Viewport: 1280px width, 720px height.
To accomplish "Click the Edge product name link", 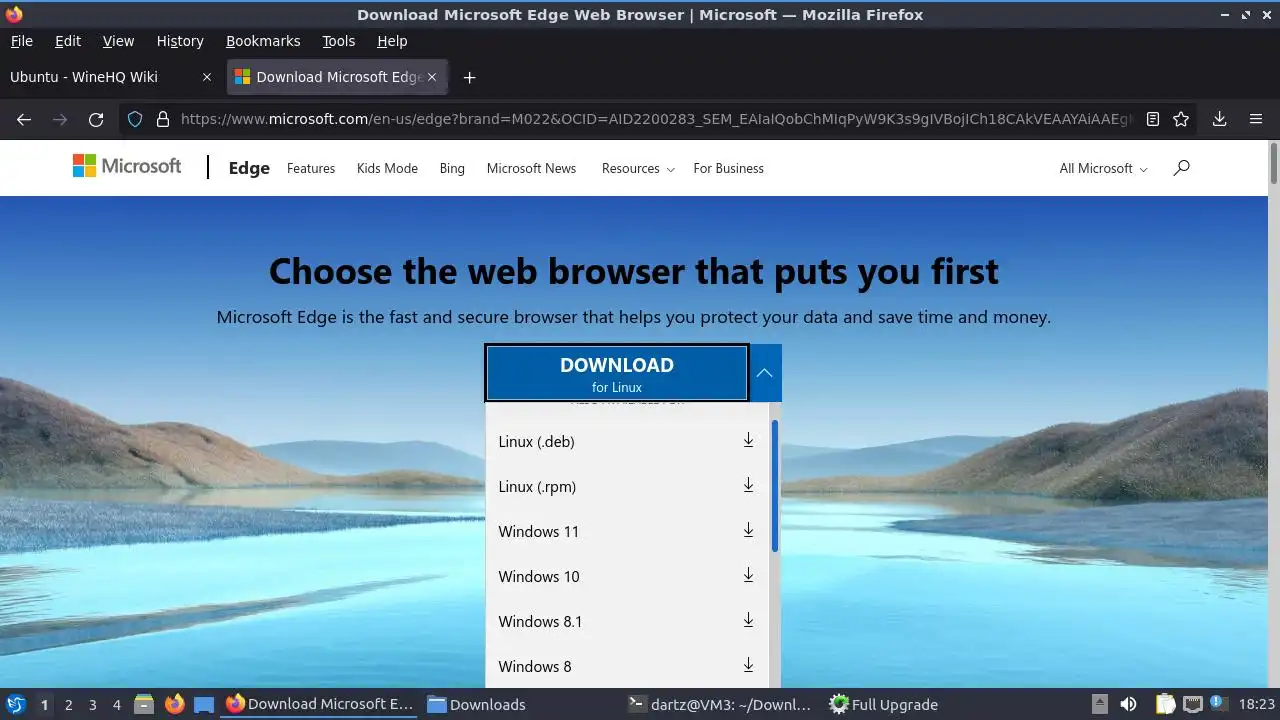I will pos(249,168).
